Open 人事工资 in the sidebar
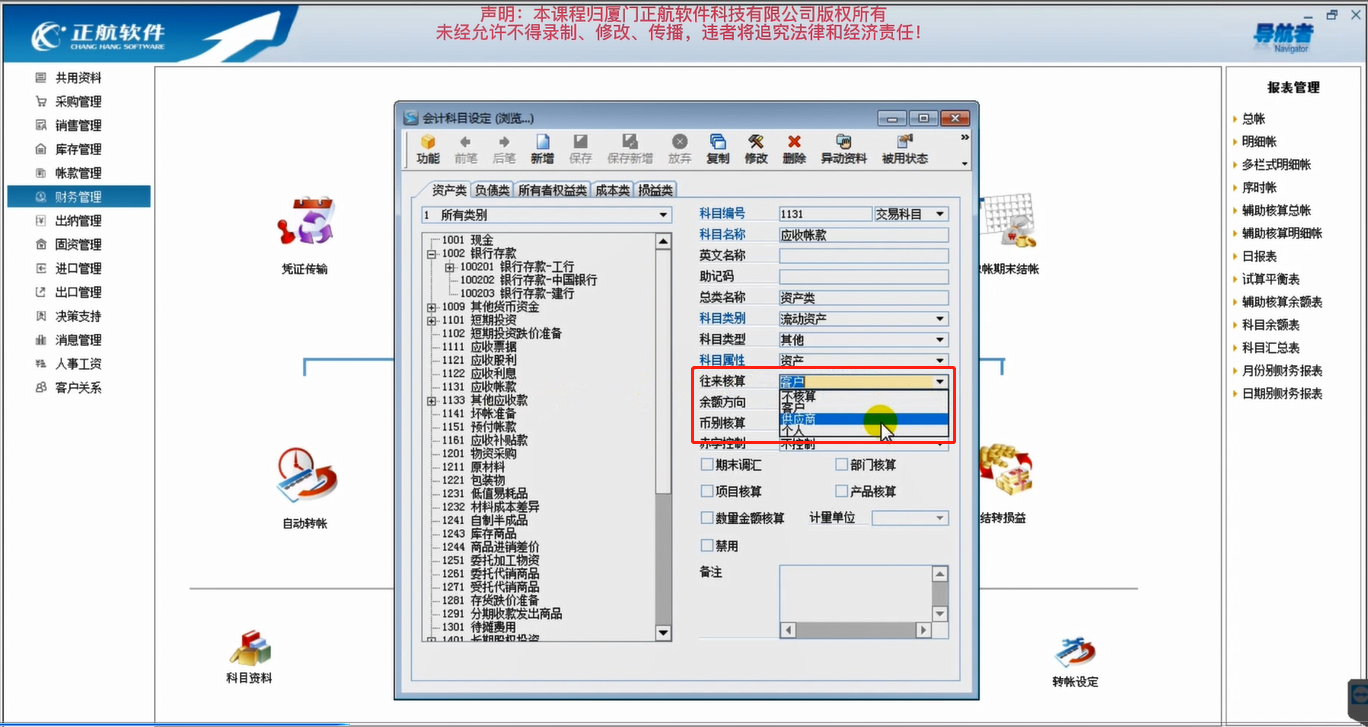The image size is (1368, 727). pyautogui.click(x=78, y=364)
